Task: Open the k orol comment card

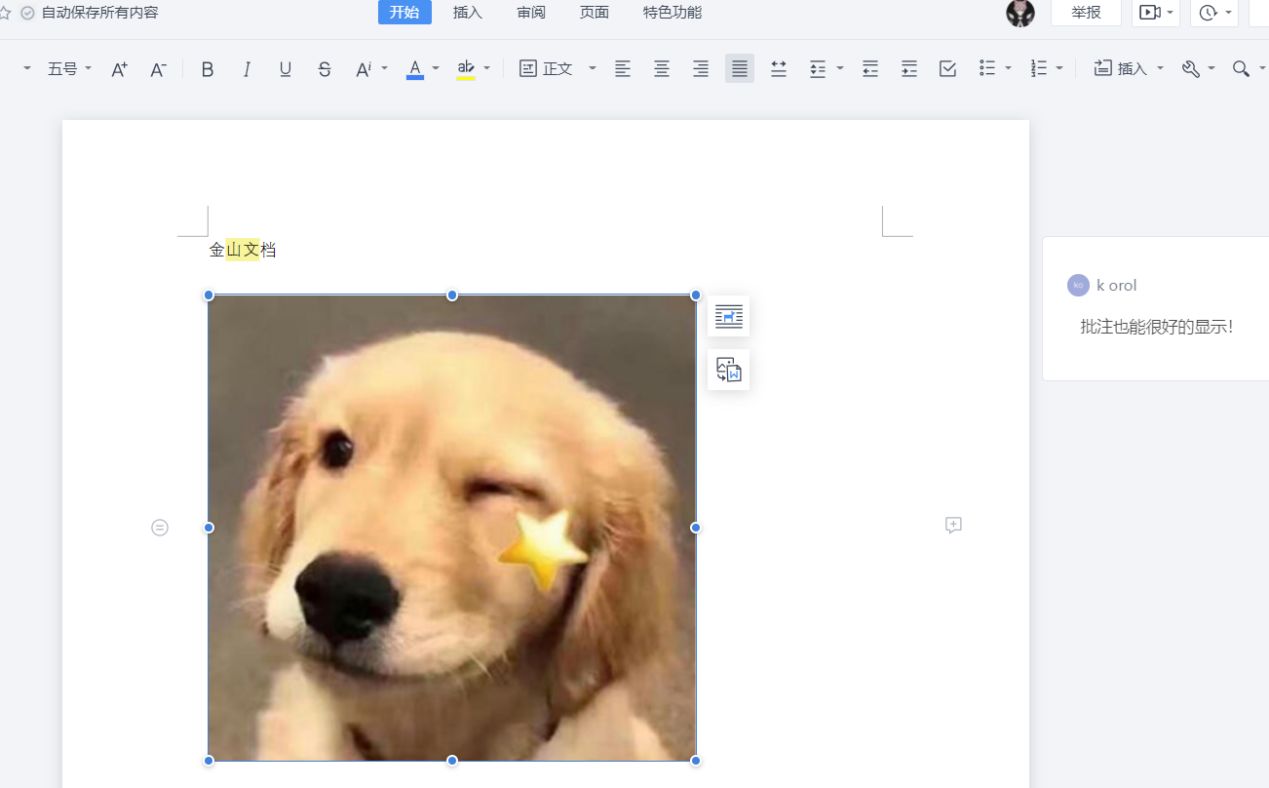Action: 1156,308
